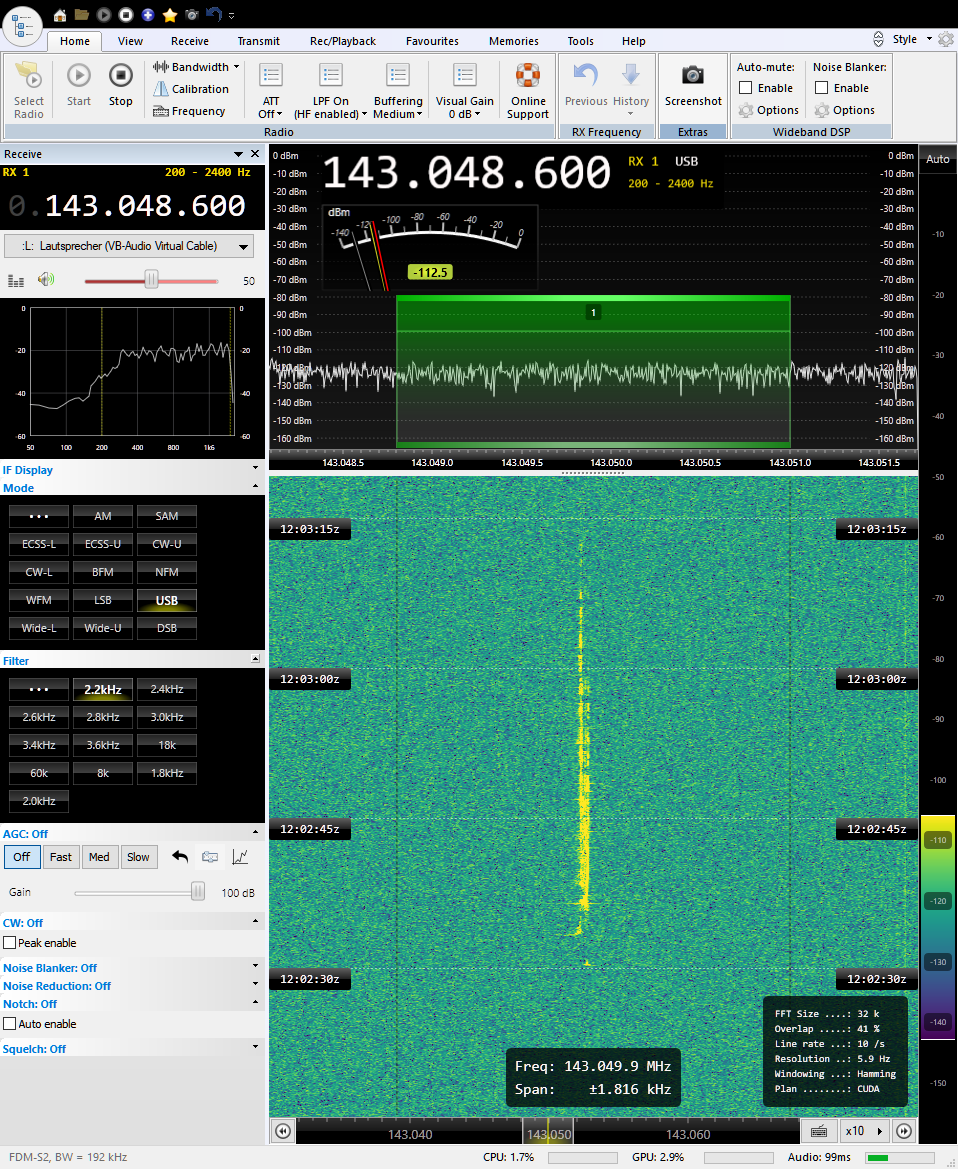Image resolution: width=958 pixels, height=1169 pixels.
Task: Open the Memories ribbon tab
Action: [514, 41]
